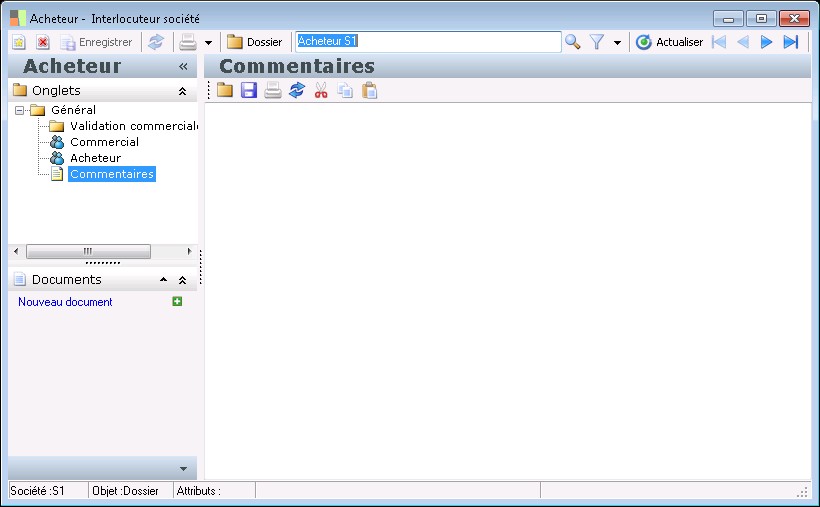Collapse the Documents section double chevron
Image resolution: width=820 pixels, height=507 pixels.
[183, 280]
